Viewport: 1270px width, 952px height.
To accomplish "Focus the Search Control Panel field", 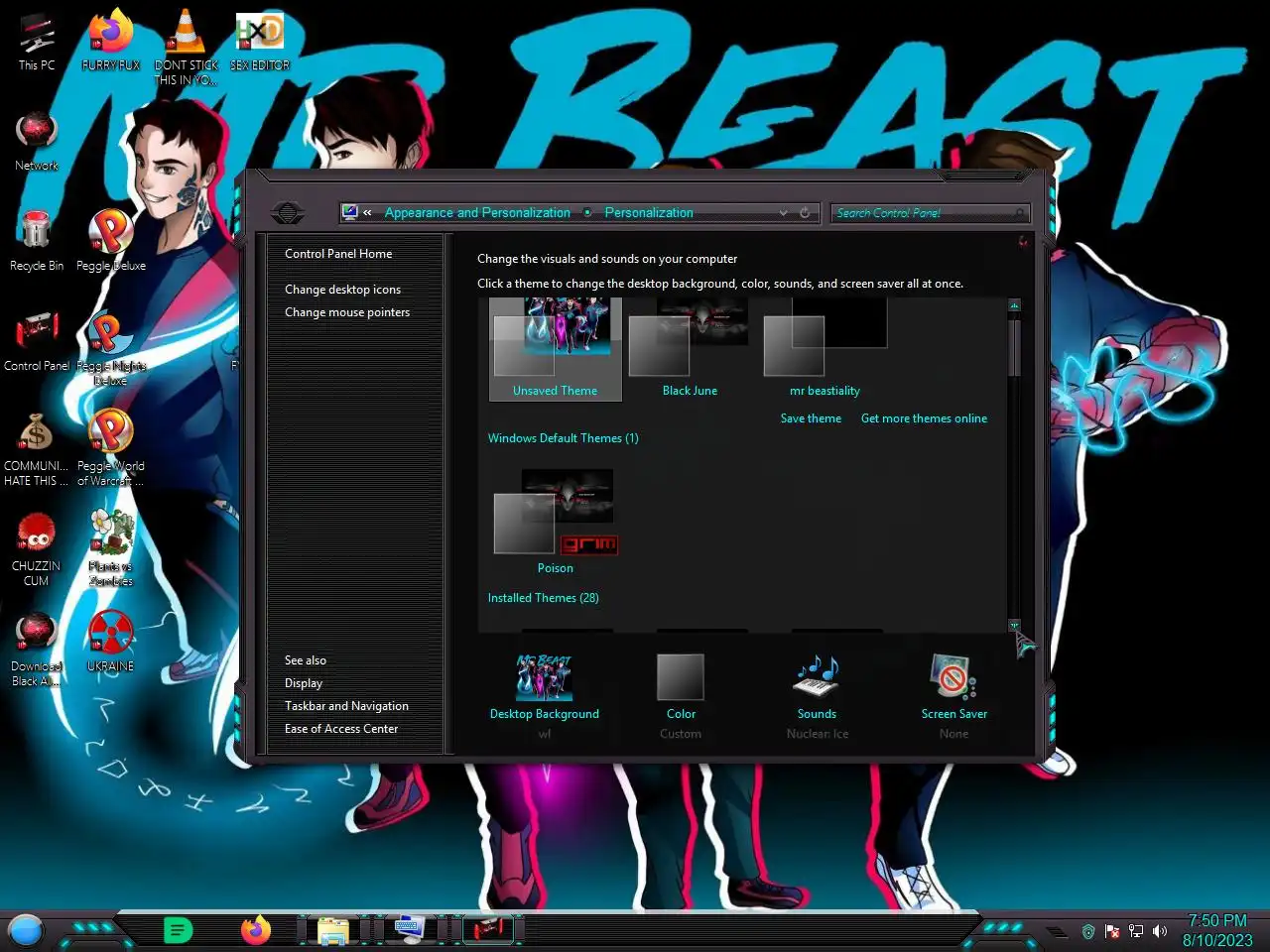I will (x=929, y=212).
